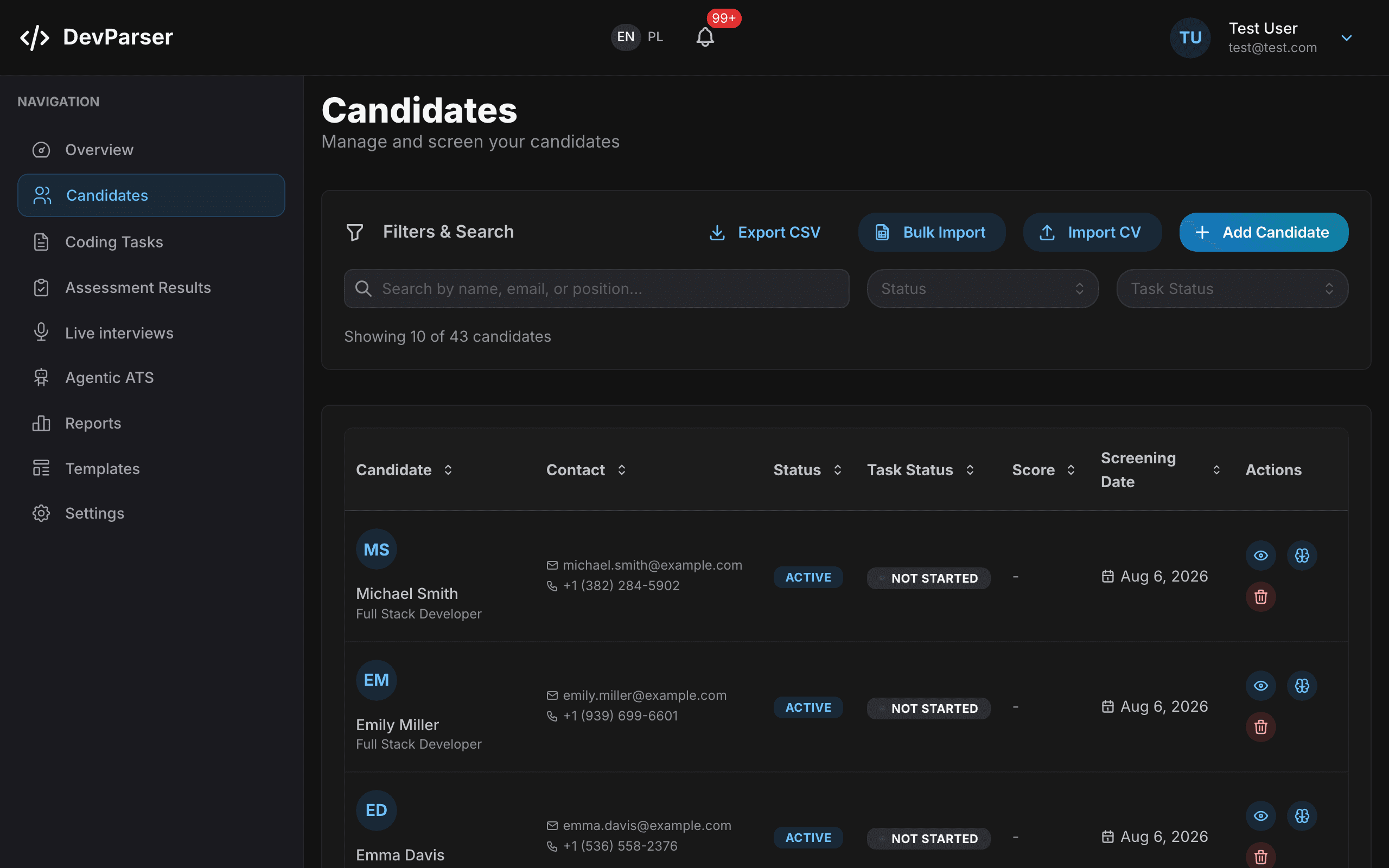Click the Michael Smith candidate name
The image size is (1389, 868).
pyautogui.click(x=407, y=593)
